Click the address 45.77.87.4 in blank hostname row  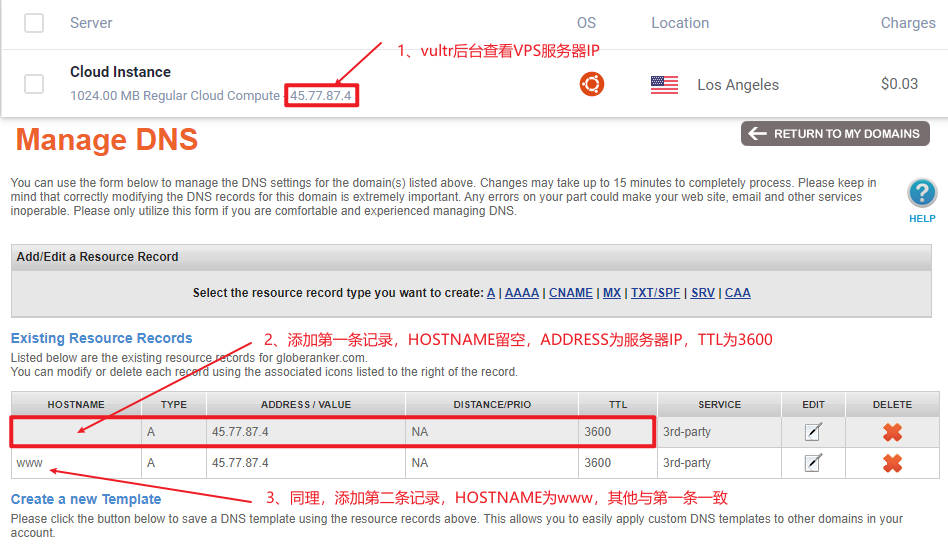click(240, 432)
